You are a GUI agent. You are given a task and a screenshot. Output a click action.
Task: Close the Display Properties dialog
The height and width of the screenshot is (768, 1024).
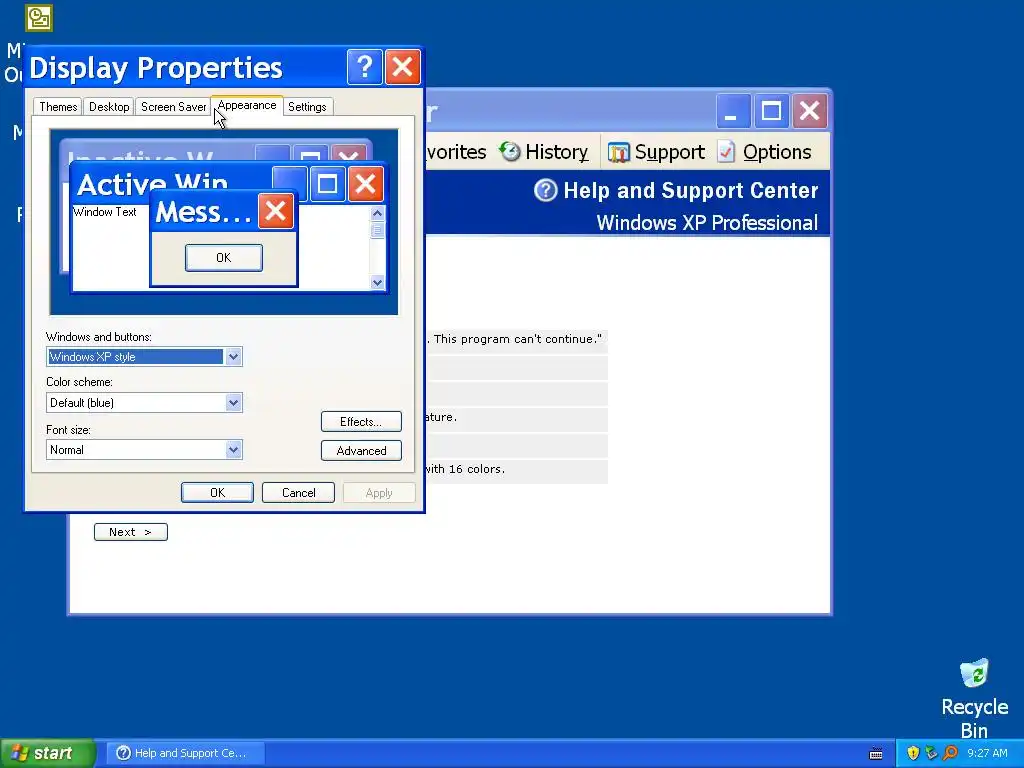pyautogui.click(x=402, y=67)
